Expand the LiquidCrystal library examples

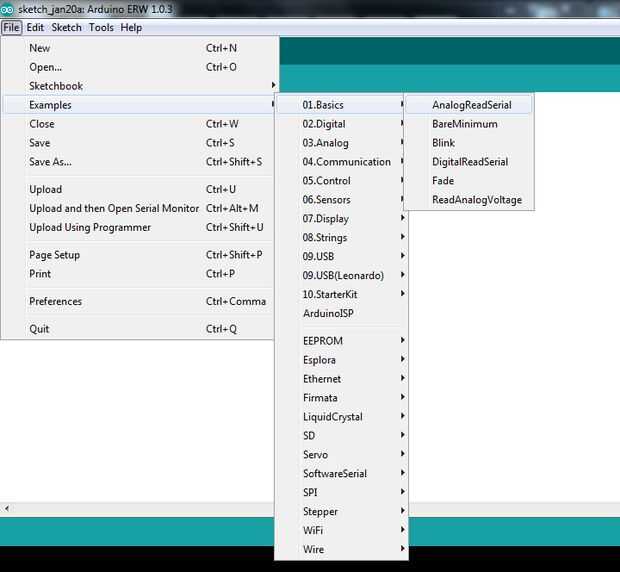click(341, 417)
